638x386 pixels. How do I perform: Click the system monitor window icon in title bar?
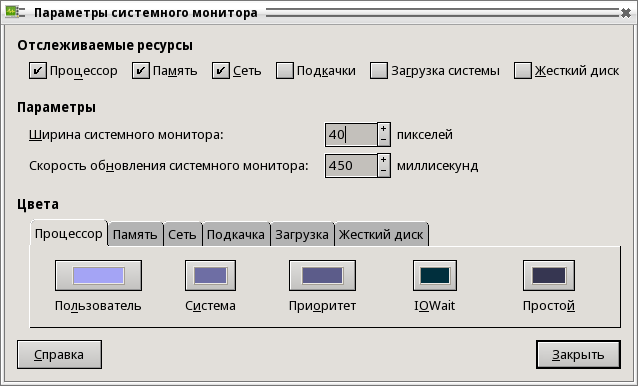pyautogui.click(x=11, y=12)
